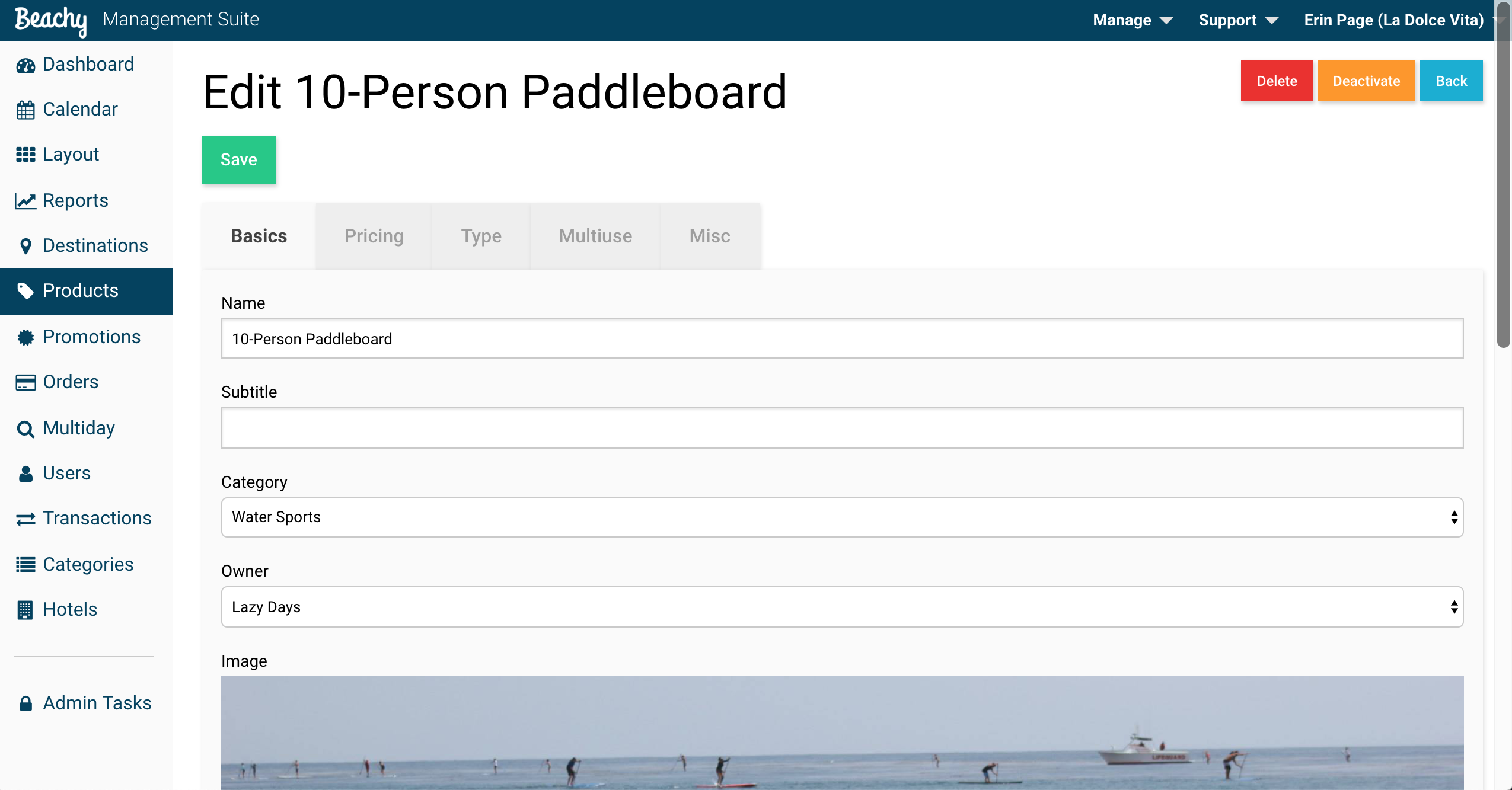Expand the Manage menu in header
This screenshot has height=790, width=1512.
1133,20
